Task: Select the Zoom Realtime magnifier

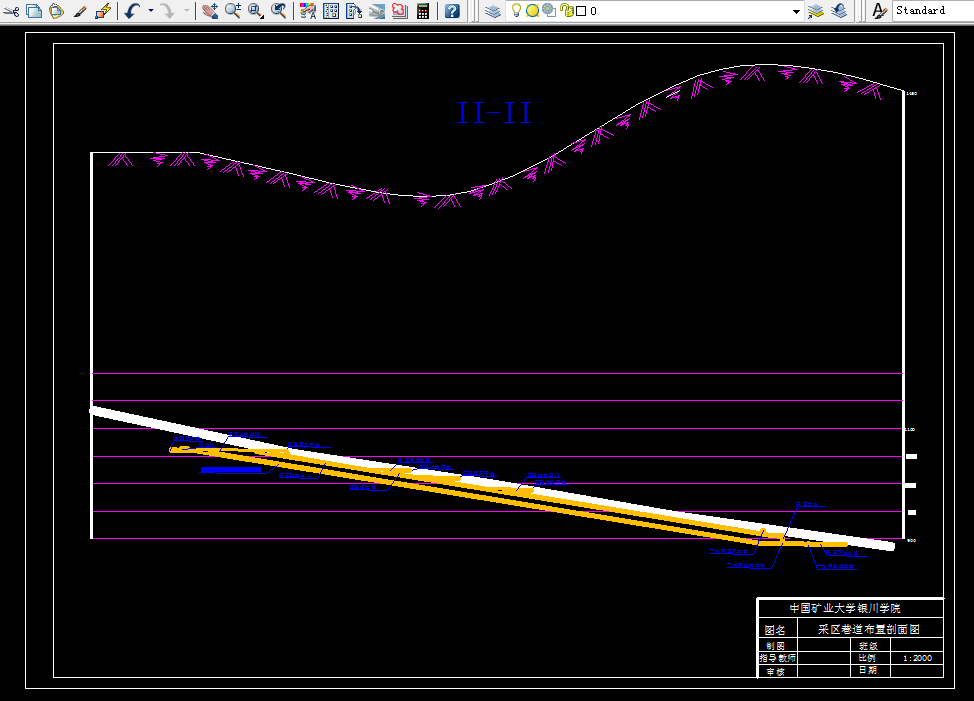Action: [233, 11]
